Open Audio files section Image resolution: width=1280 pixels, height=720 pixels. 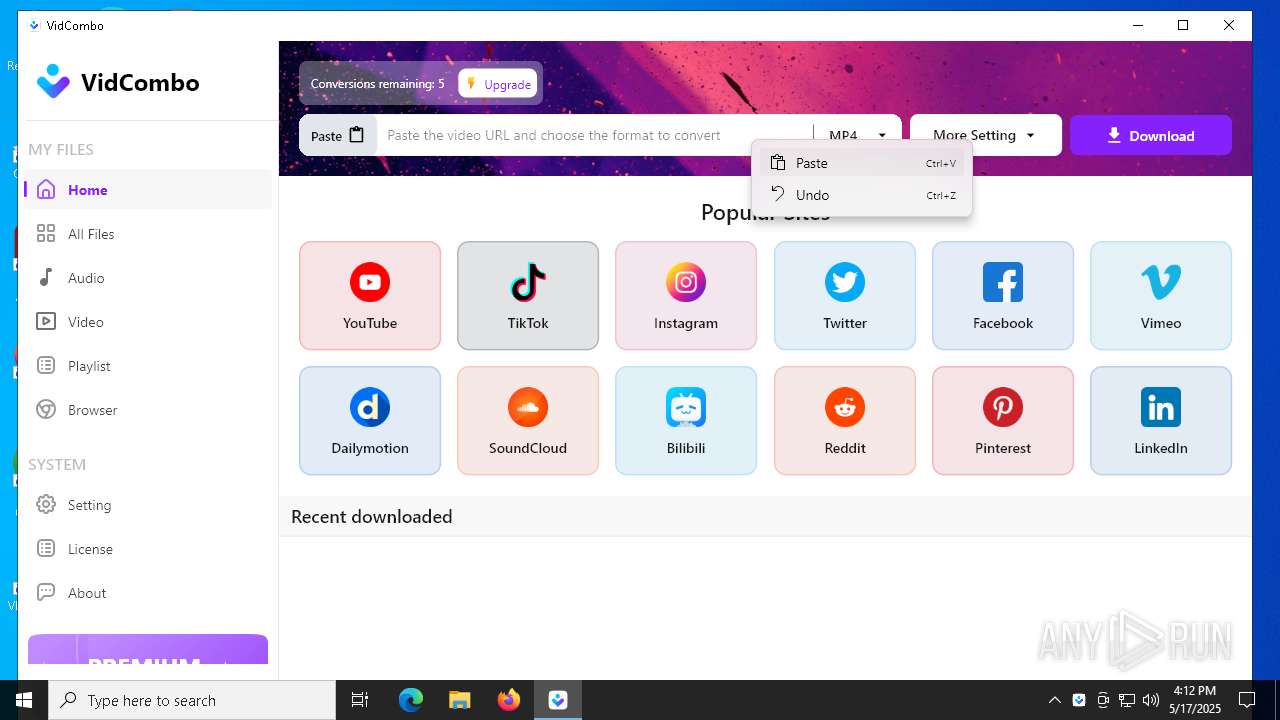(x=148, y=278)
